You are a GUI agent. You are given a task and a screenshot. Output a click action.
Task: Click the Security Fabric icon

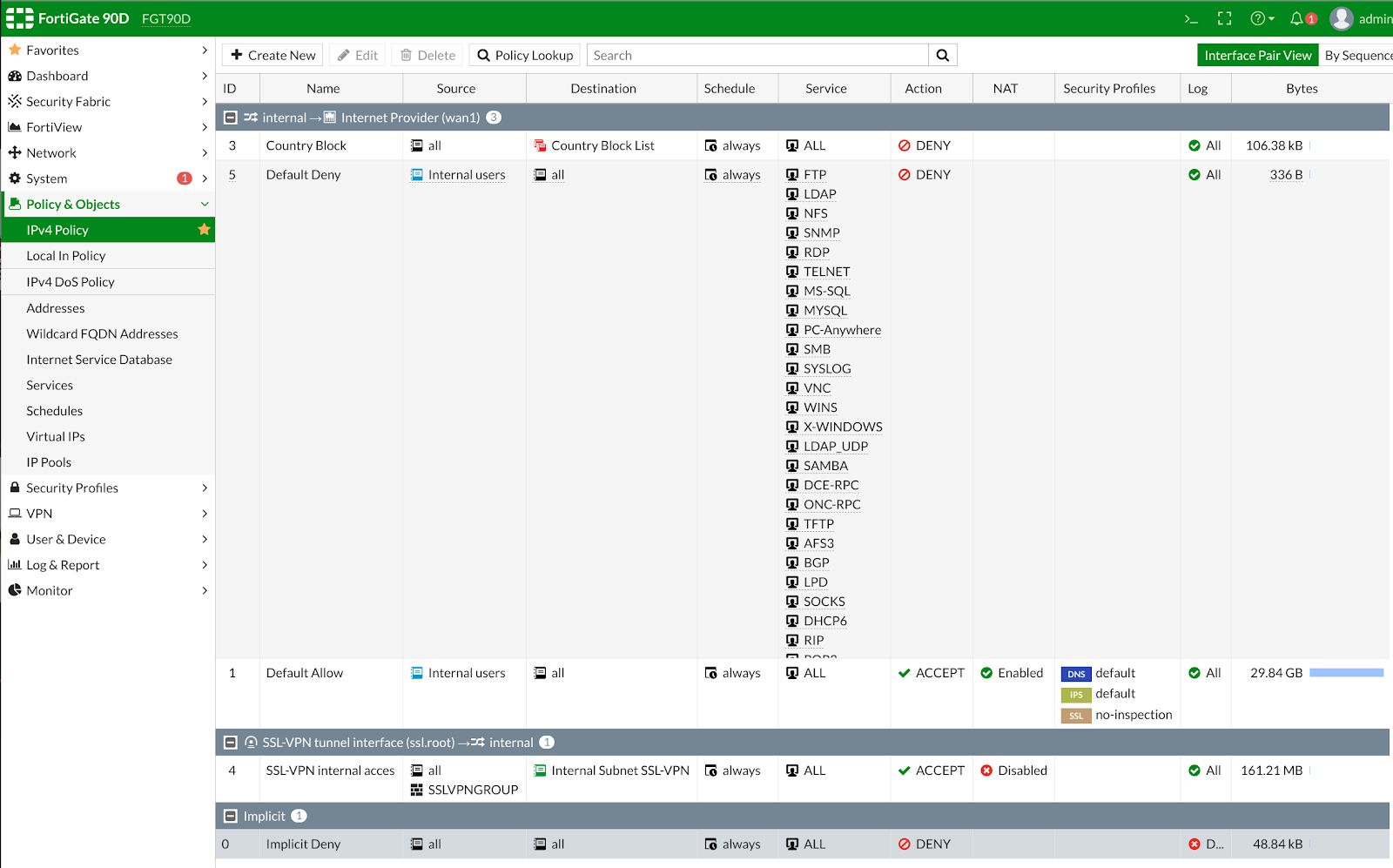(15, 101)
